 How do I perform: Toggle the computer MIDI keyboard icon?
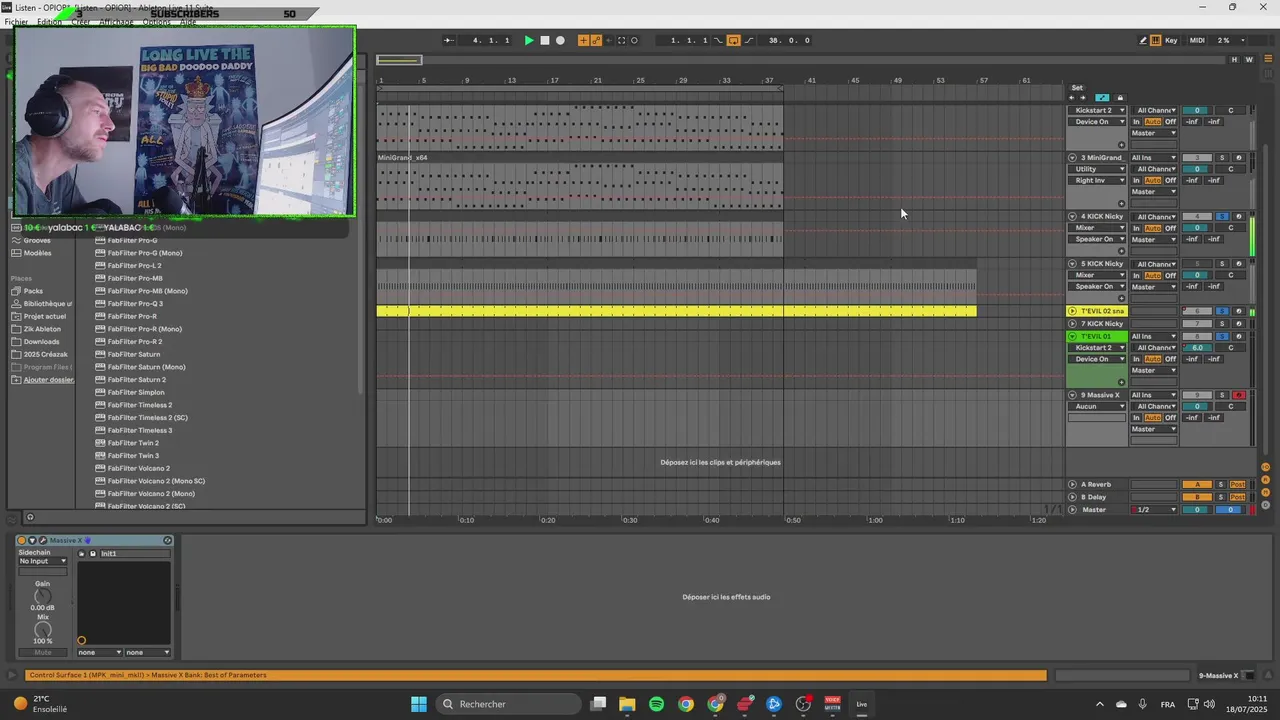click(1156, 40)
